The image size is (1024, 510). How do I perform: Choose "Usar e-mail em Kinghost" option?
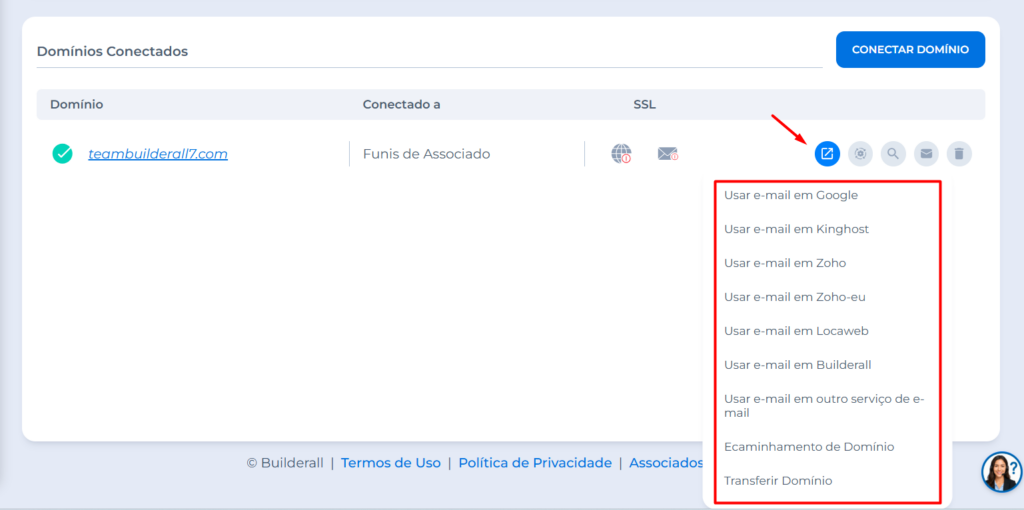tap(796, 229)
